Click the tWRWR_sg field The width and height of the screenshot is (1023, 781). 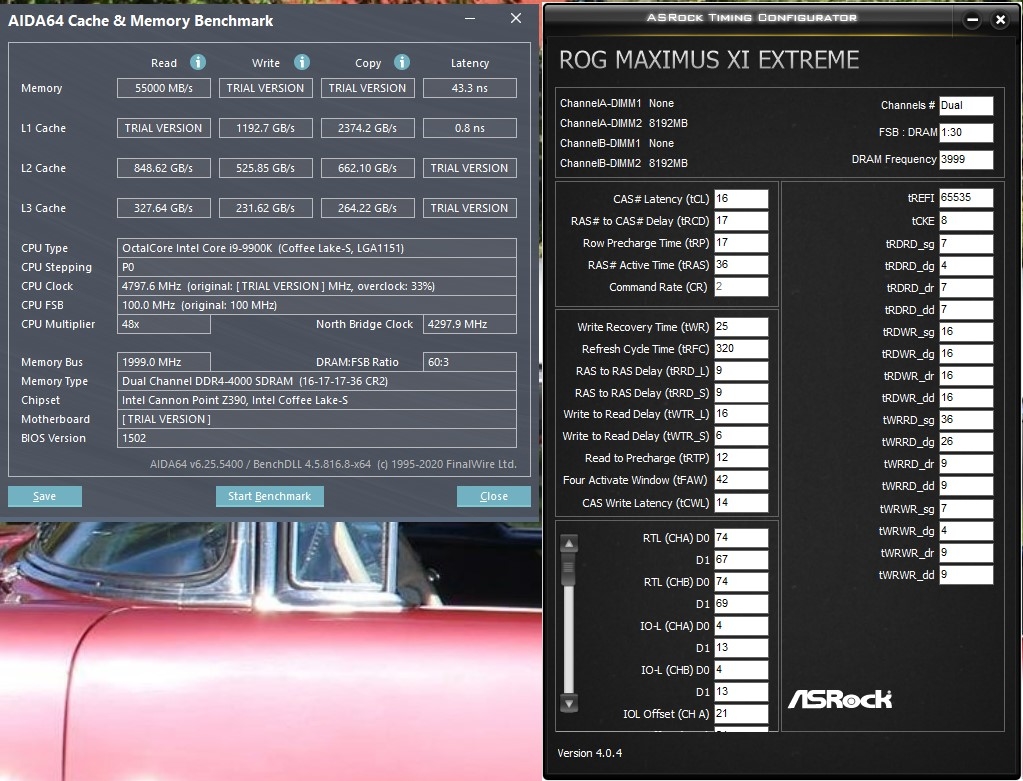coord(966,508)
